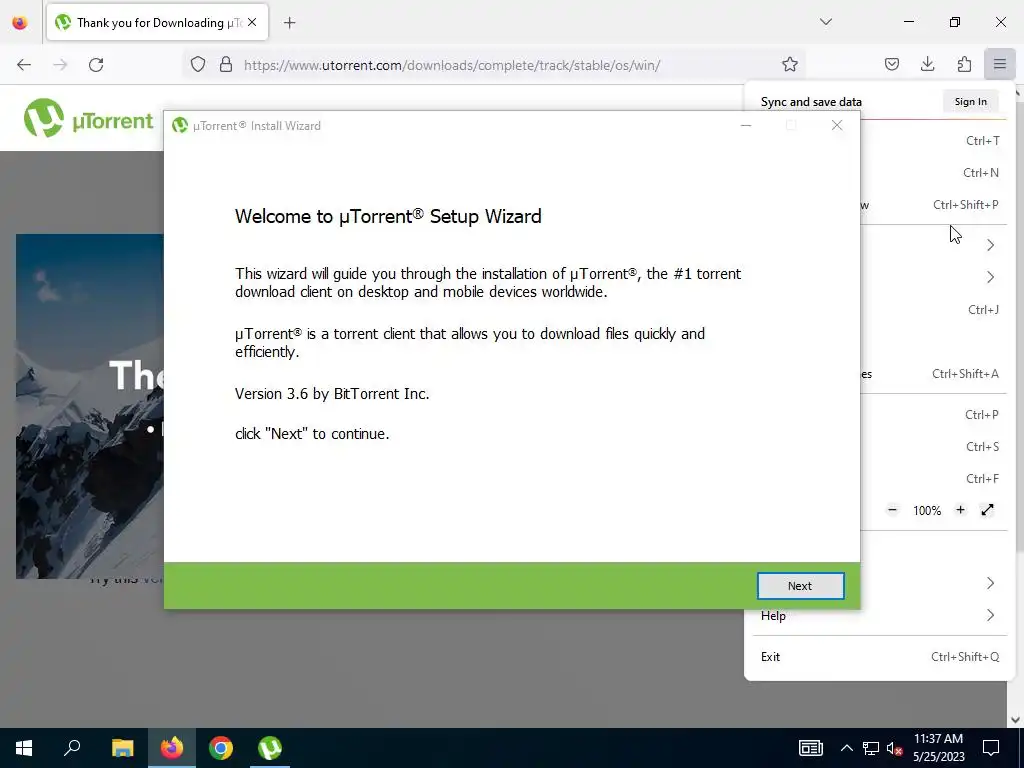This screenshot has width=1024, height=768.
Task: Close the µTorrent Install Wizard window
Action: click(837, 125)
